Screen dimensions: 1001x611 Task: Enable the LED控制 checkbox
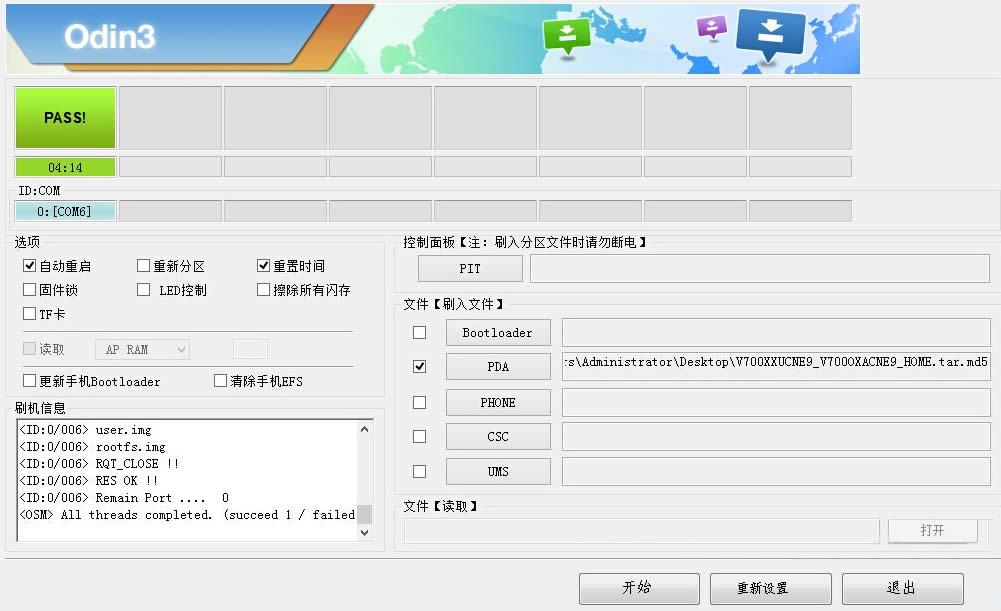(144, 290)
